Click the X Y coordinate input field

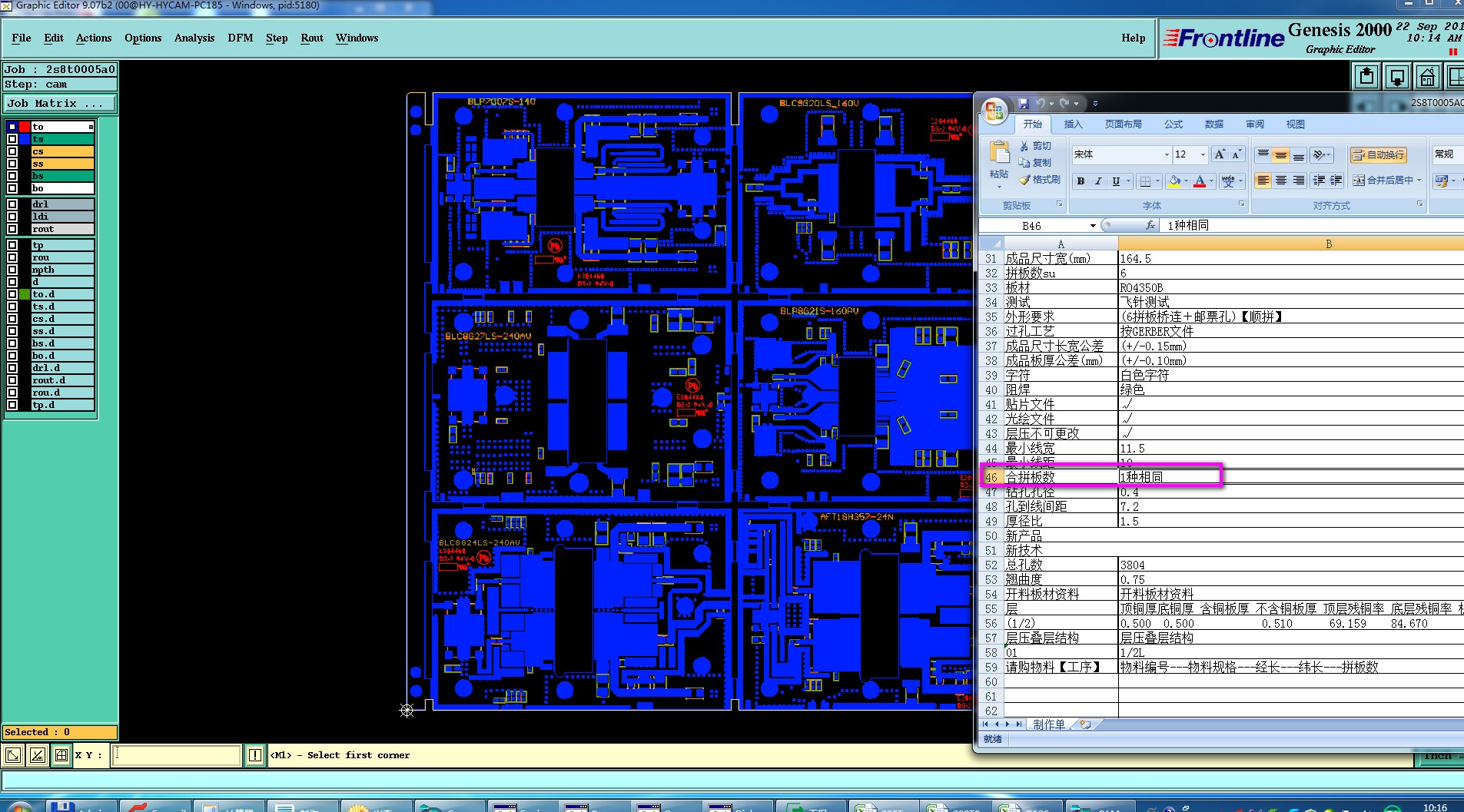pyautogui.click(x=176, y=755)
